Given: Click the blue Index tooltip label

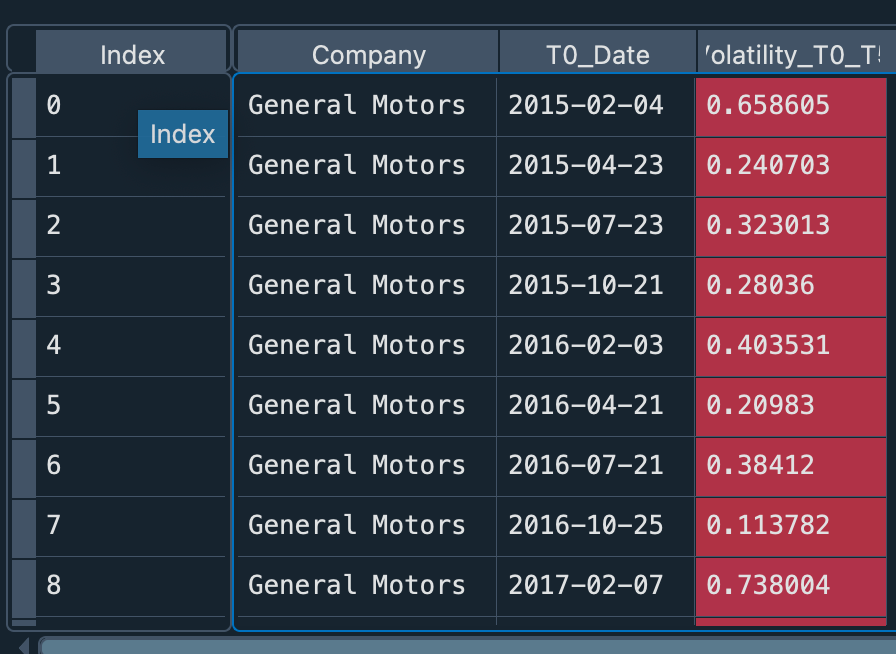Looking at the screenshot, I should pyautogui.click(x=183, y=135).
